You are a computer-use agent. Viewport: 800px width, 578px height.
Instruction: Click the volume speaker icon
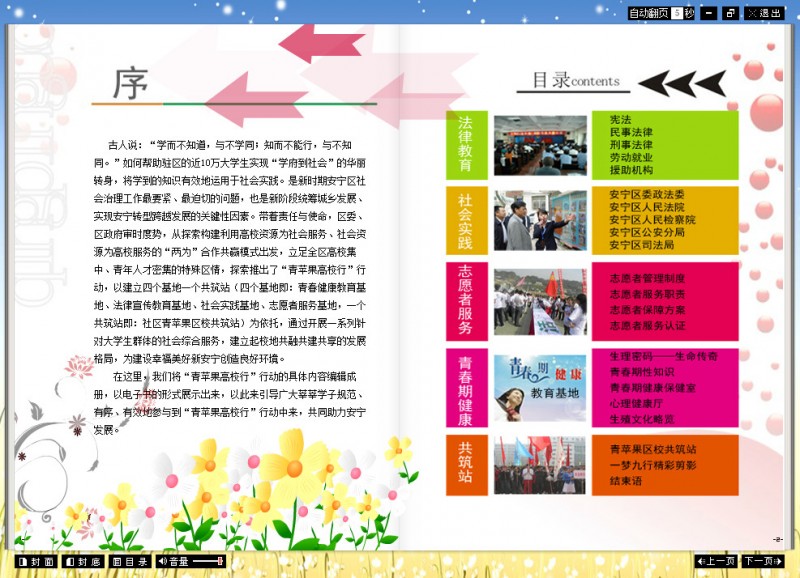(162, 562)
